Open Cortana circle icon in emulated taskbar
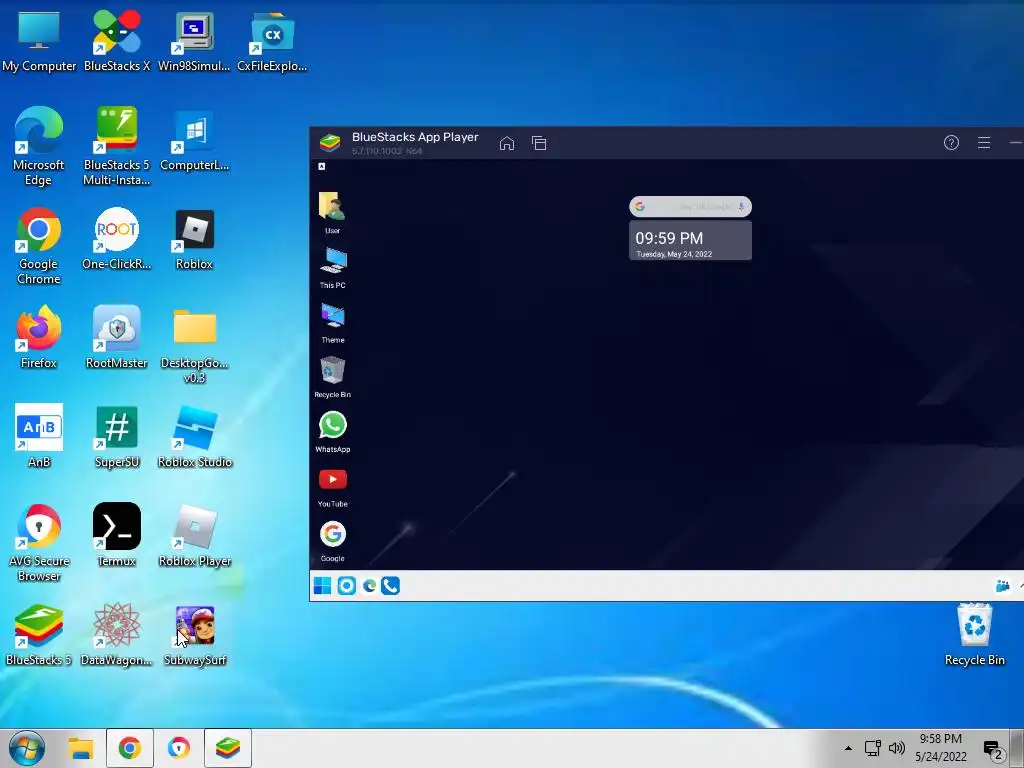 point(346,586)
